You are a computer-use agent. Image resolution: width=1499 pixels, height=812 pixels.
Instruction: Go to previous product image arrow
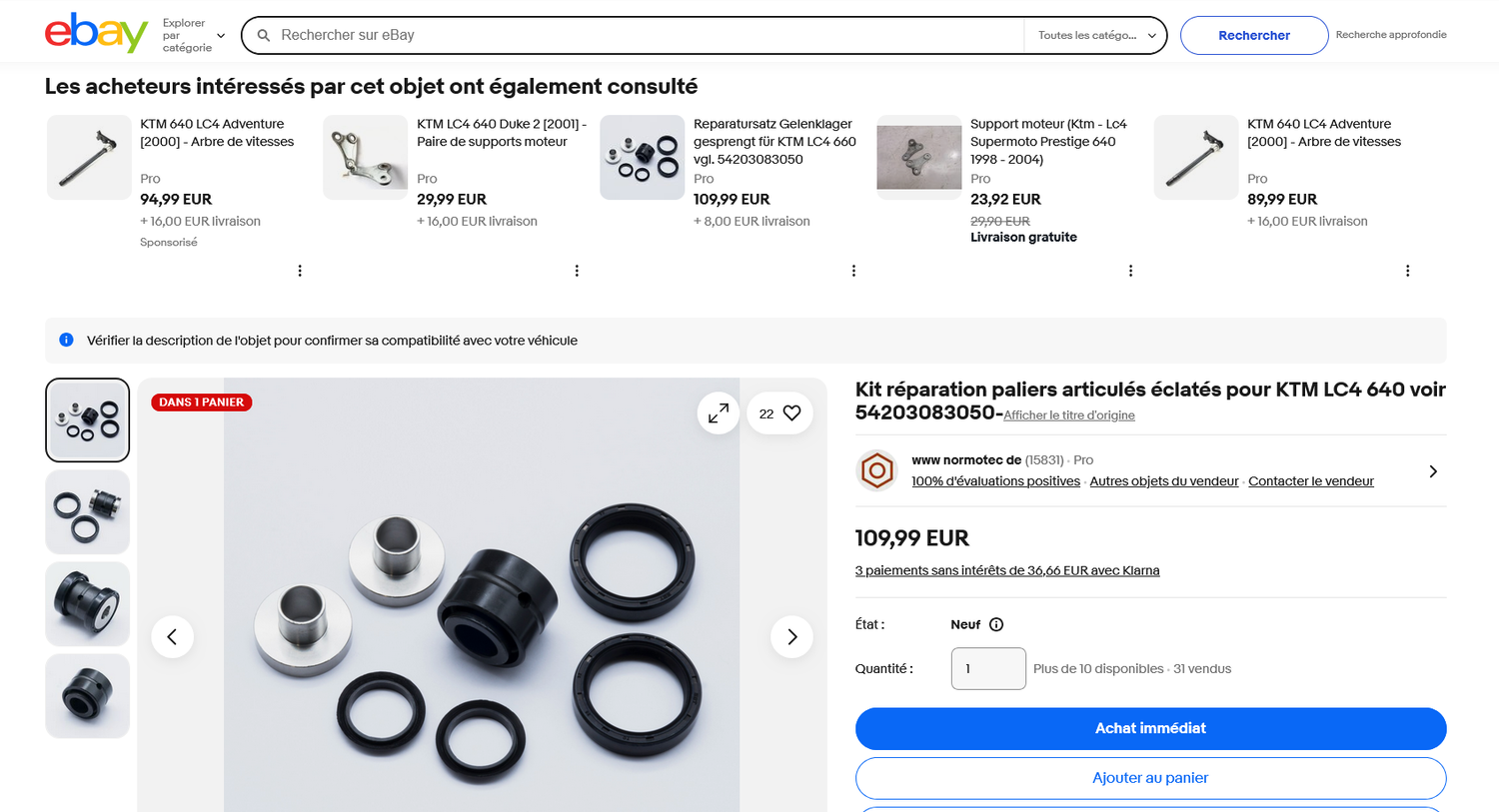click(172, 637)
